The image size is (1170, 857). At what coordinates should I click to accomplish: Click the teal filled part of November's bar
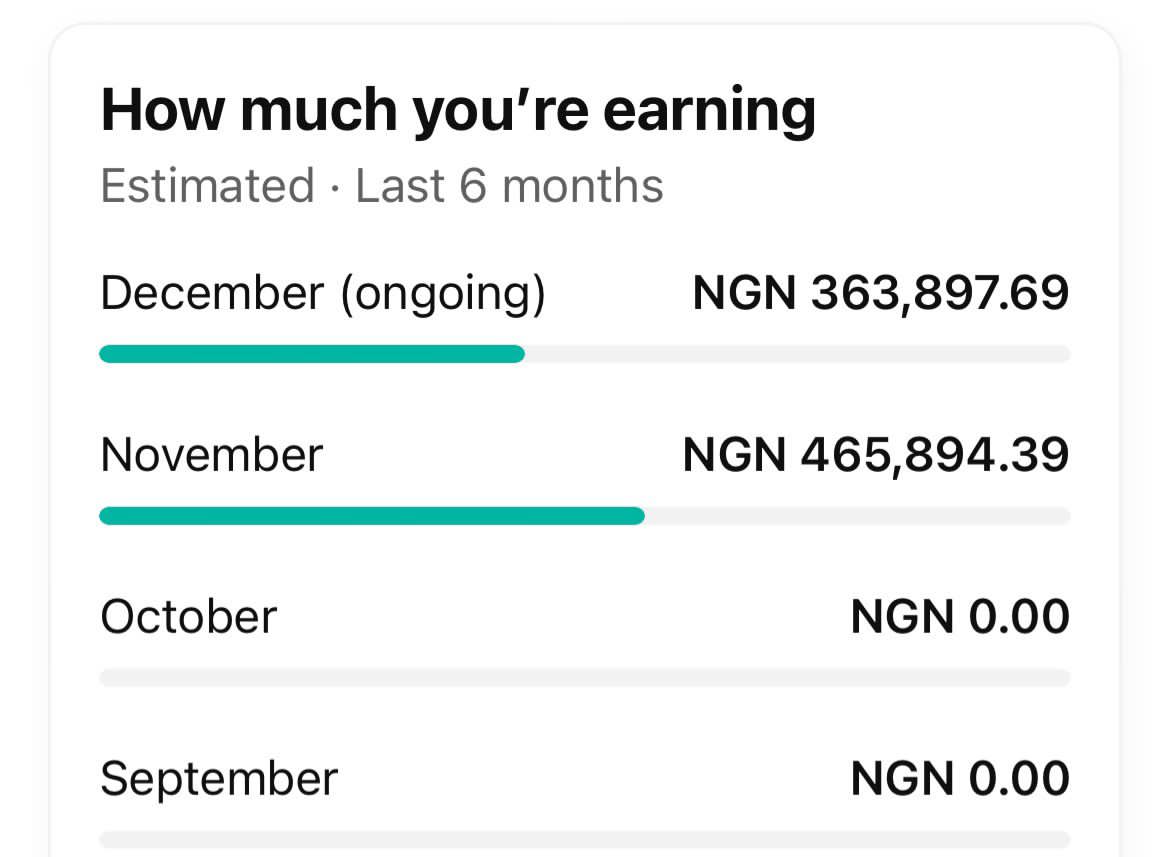point(371,516)
